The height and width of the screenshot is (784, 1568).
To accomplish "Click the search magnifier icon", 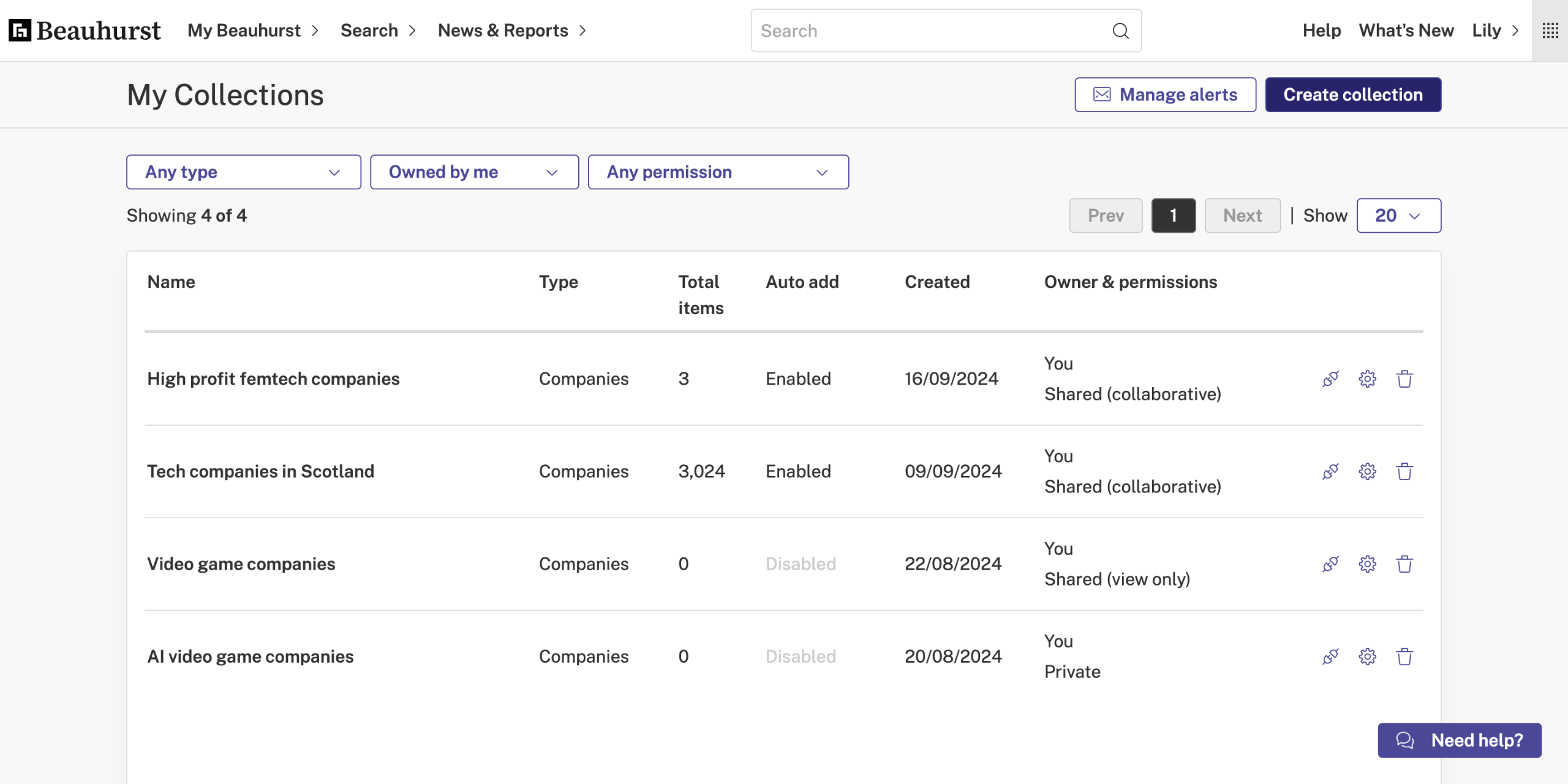I will coord(1120,31).
